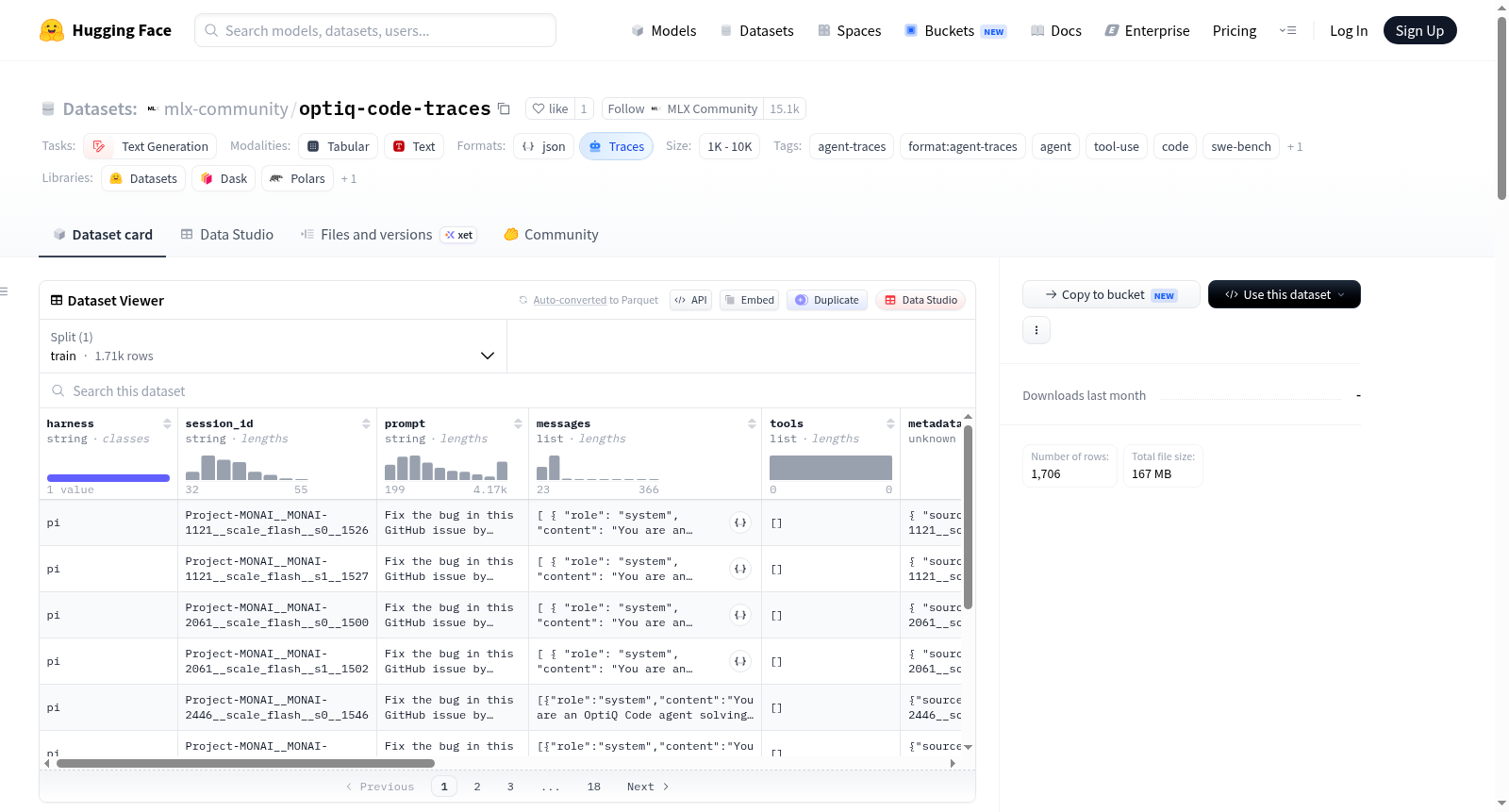Go to Spaces in top navigation
The image size is (1509, 812).
[x=850, y=30]
